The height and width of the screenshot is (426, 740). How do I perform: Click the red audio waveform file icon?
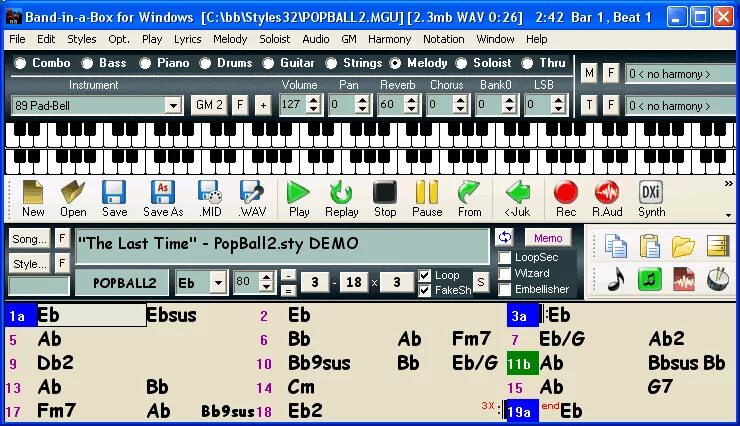click(x=683, y=279)
